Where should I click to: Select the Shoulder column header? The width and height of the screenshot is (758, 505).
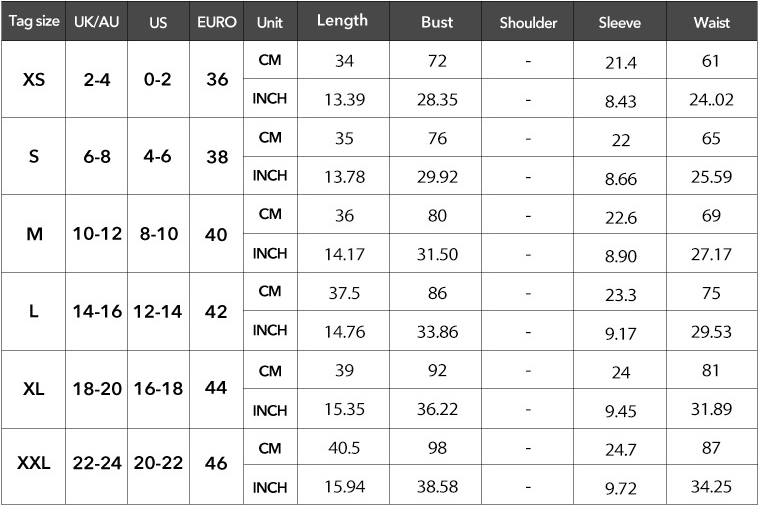click(528, 21)
